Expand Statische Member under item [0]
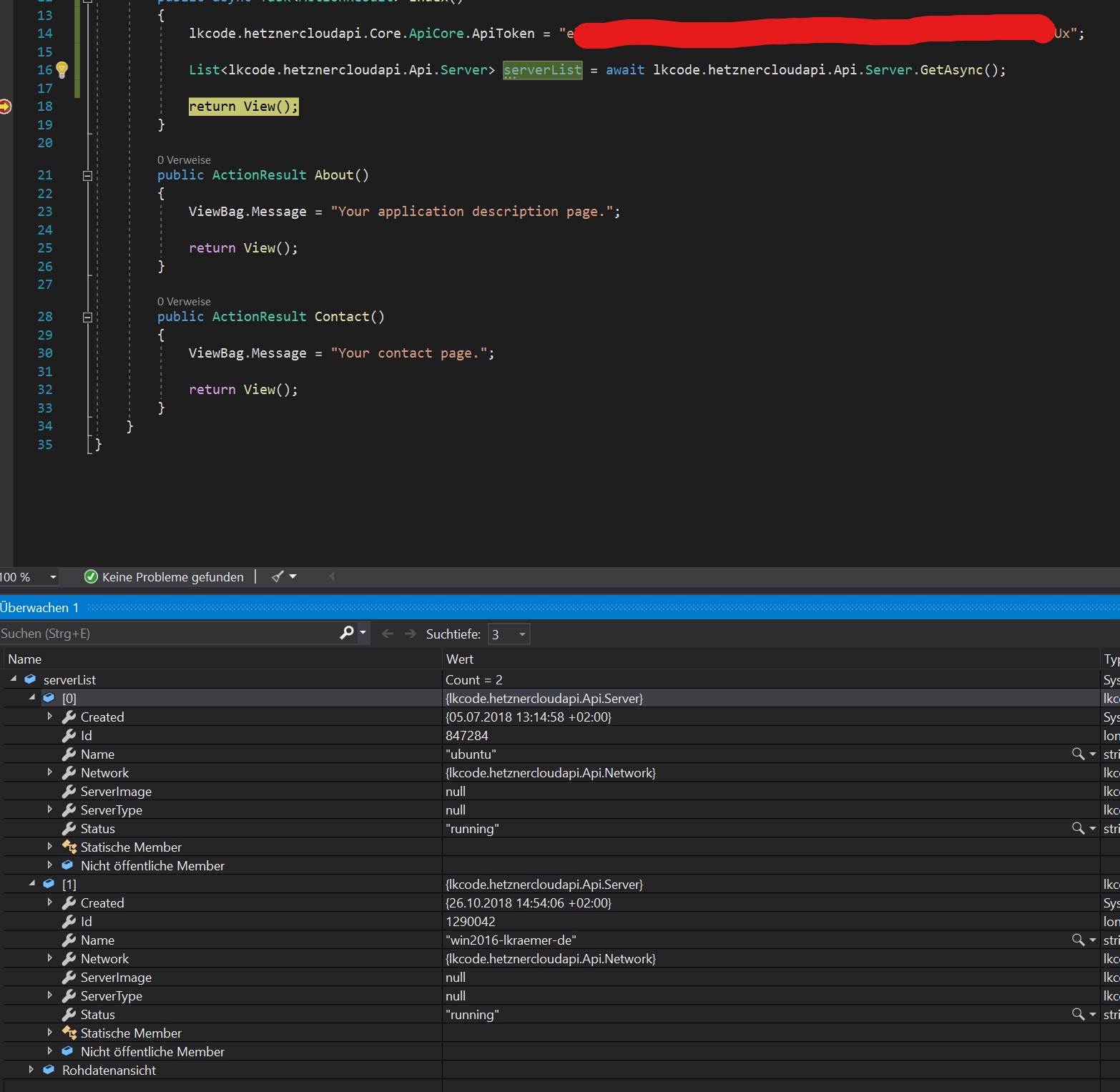 50,847
